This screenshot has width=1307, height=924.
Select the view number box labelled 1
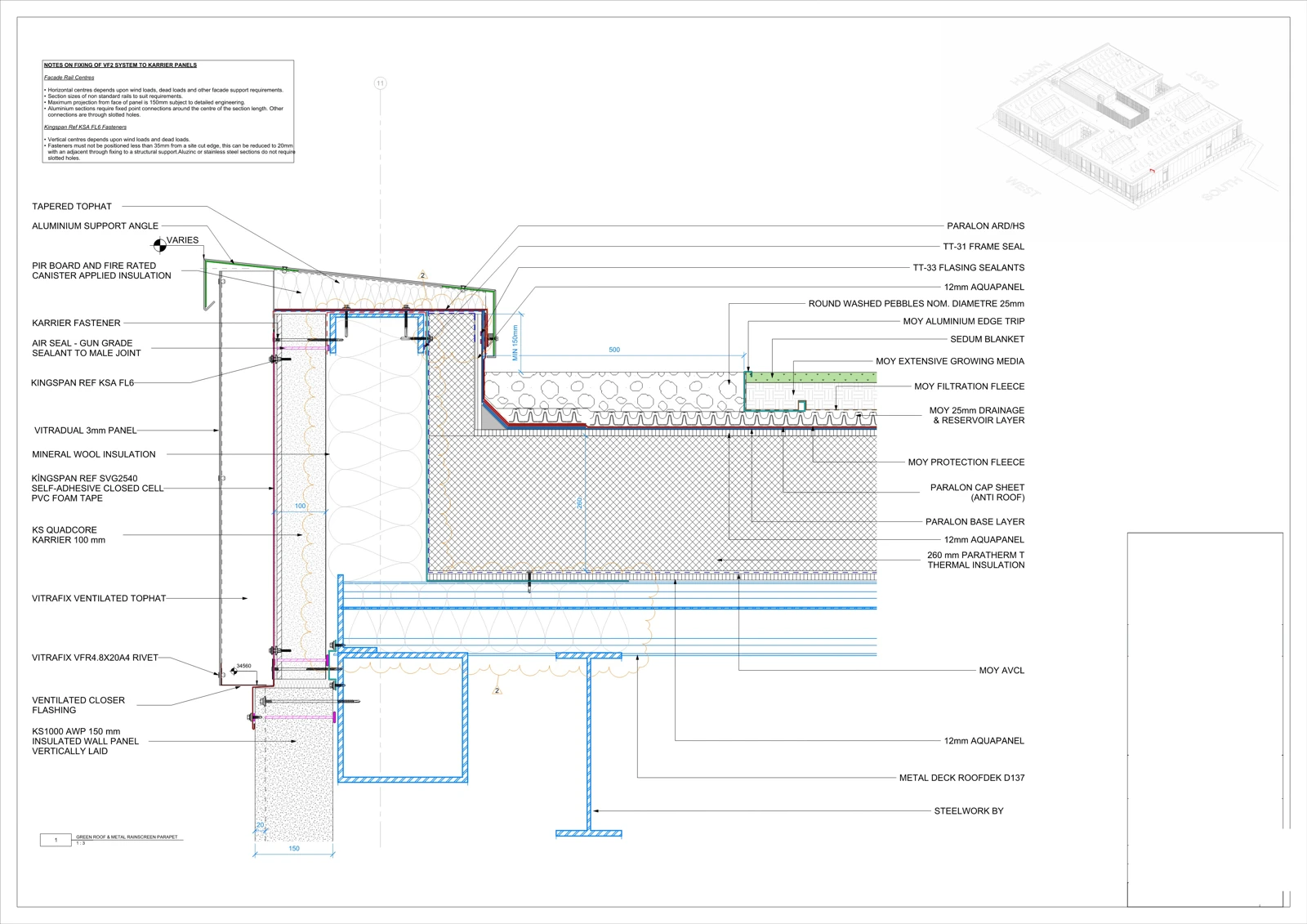[56, 840]
